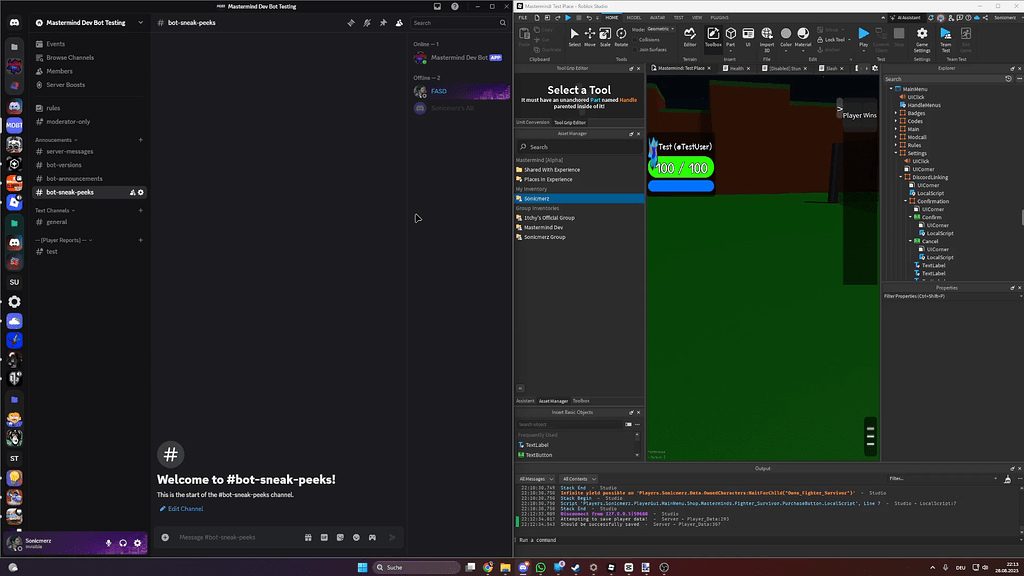Open Mastermind Dev Bot Testing server dropdown

[89, 23]
